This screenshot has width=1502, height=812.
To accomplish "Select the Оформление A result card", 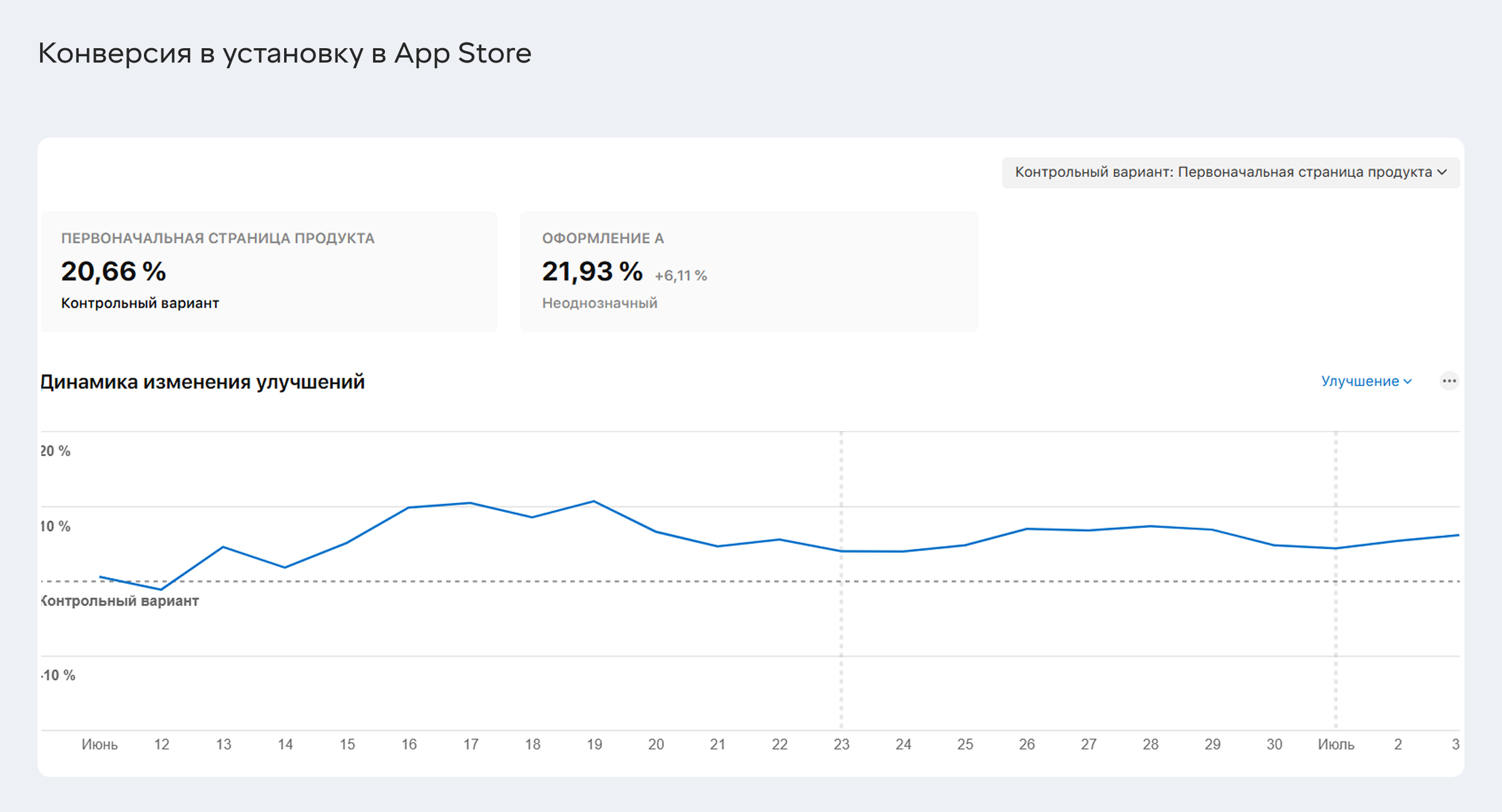I will coord(748,271).
